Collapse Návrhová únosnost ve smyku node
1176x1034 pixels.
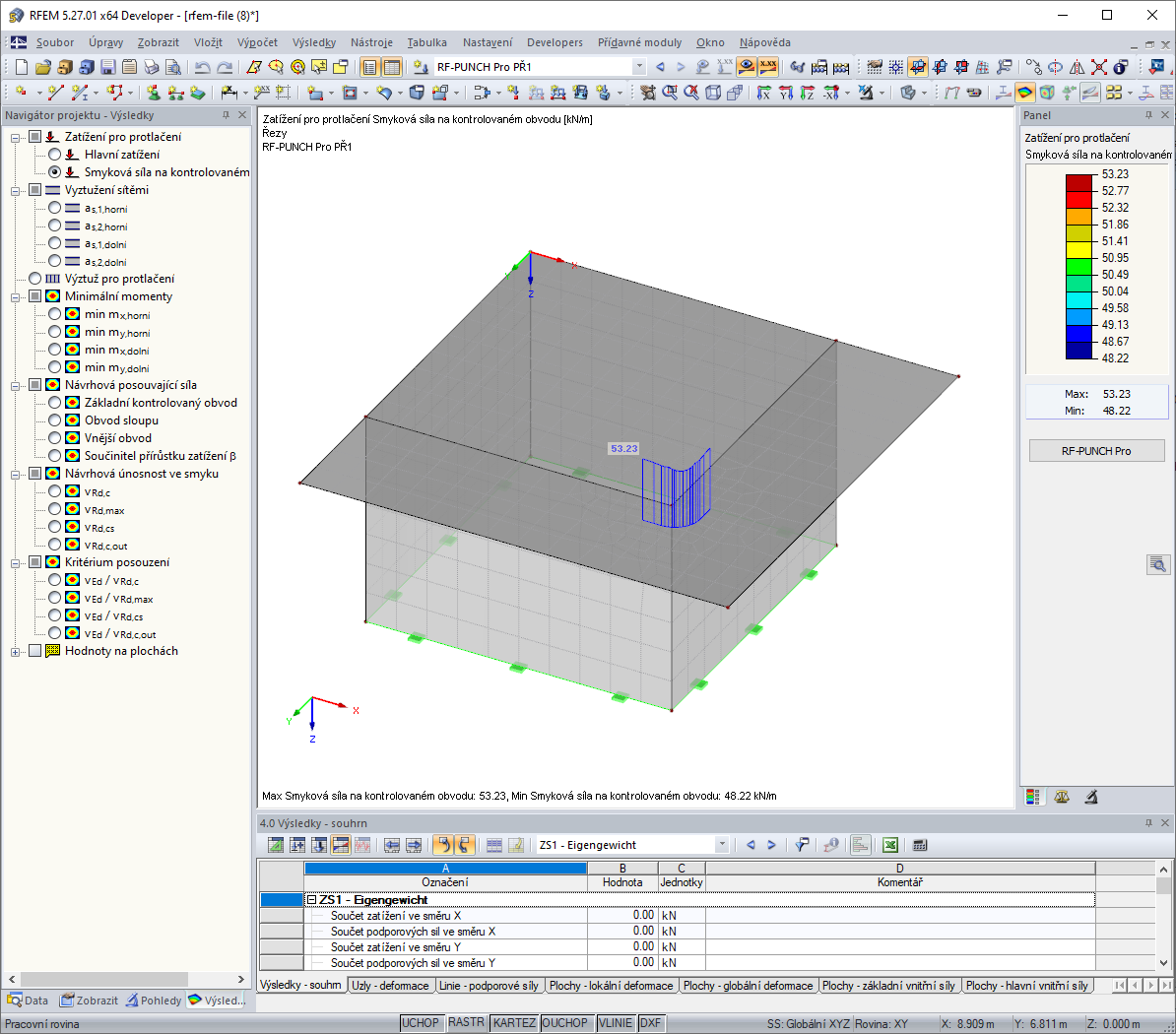15,474
